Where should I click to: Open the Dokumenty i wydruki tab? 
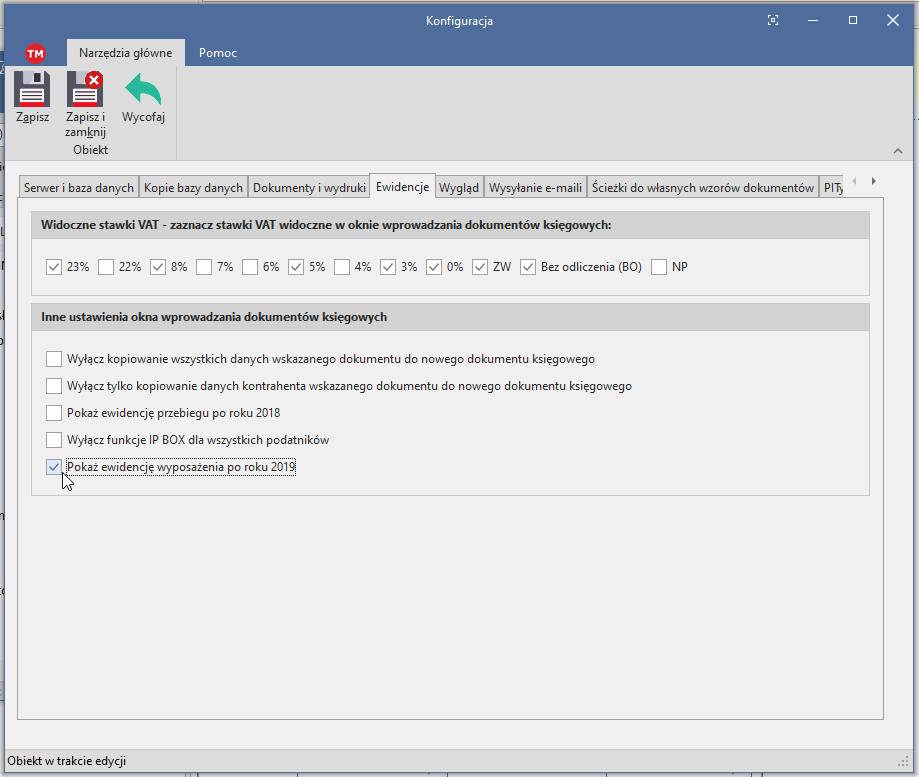point(309,187)
